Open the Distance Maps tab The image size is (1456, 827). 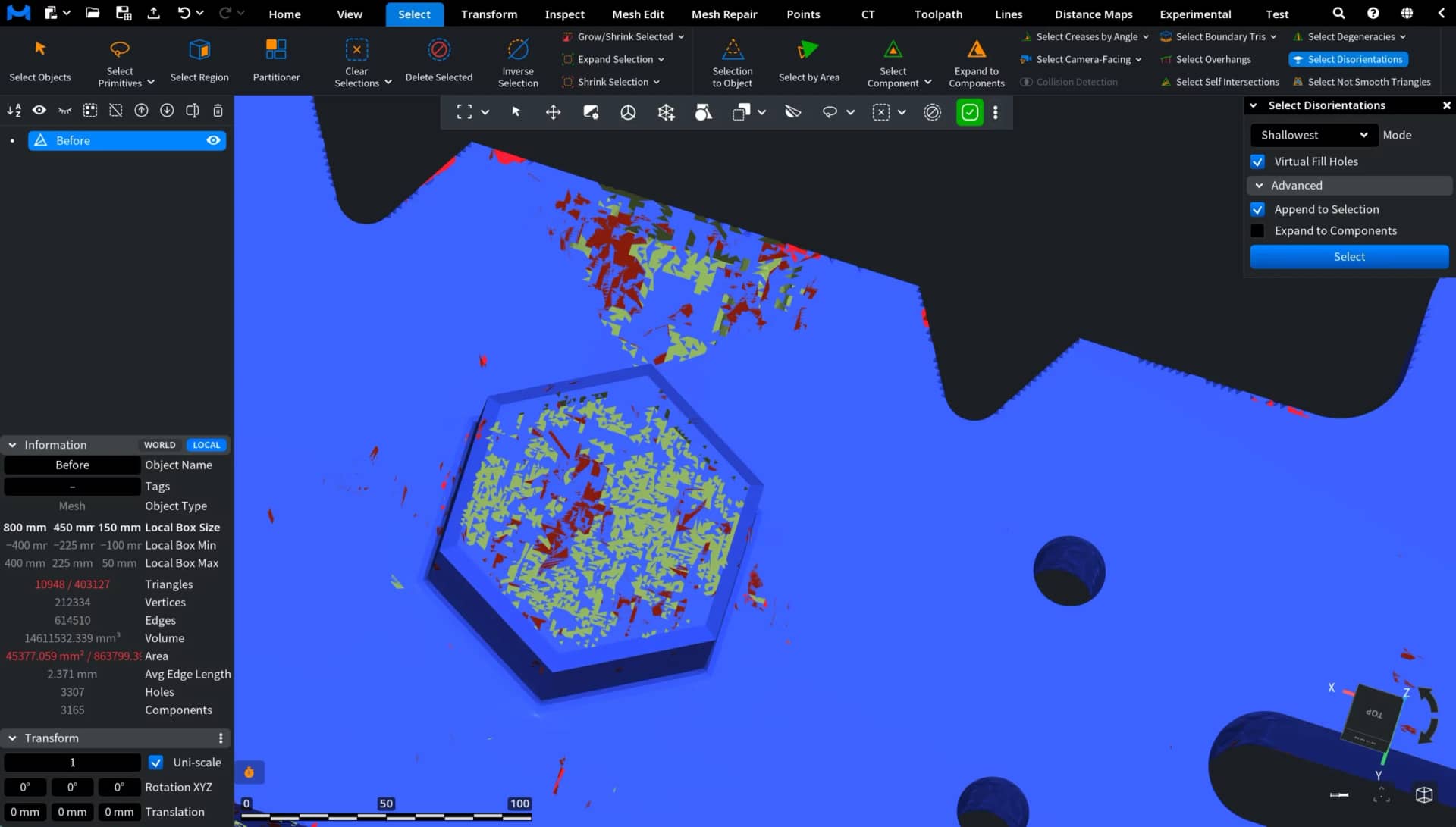coord(1094,14)
